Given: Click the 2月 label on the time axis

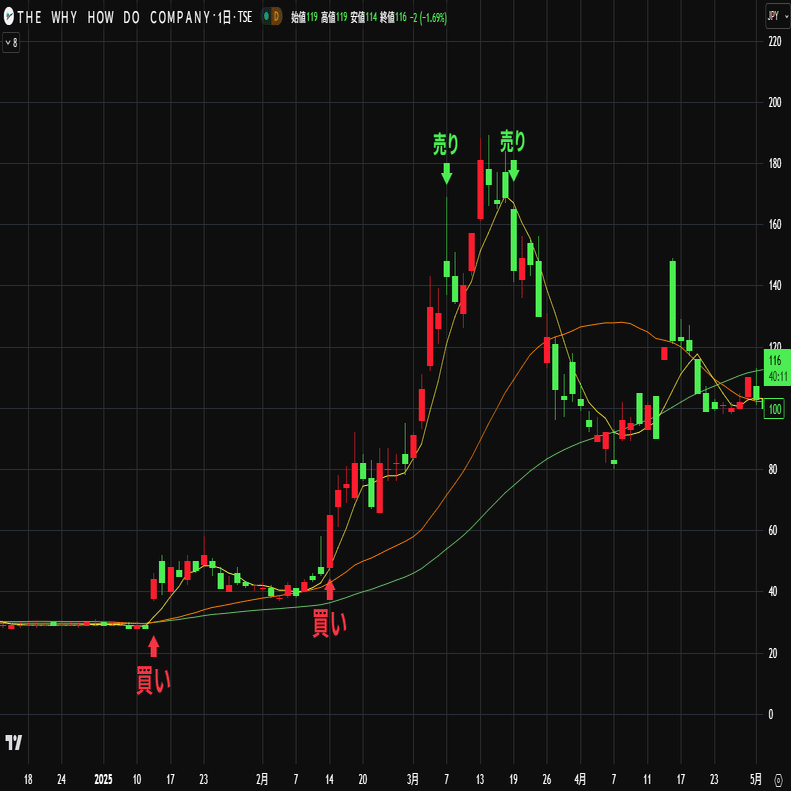Looking at the screenshot, I should point(262,780).
